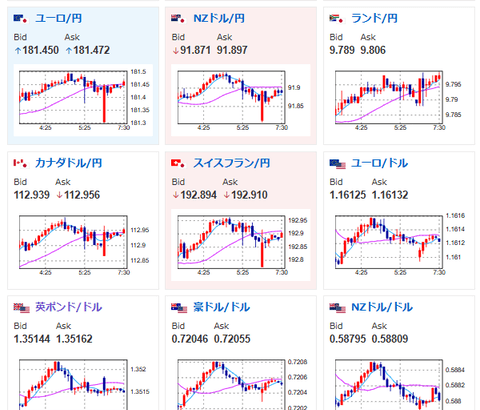Open the スイスフラン/円 pair link

(x=232, y=163)
